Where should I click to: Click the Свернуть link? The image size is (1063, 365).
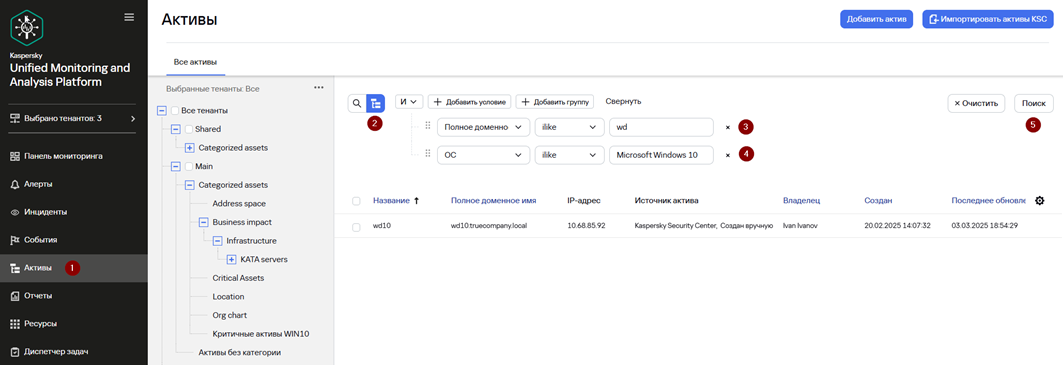tap(623, 102)
